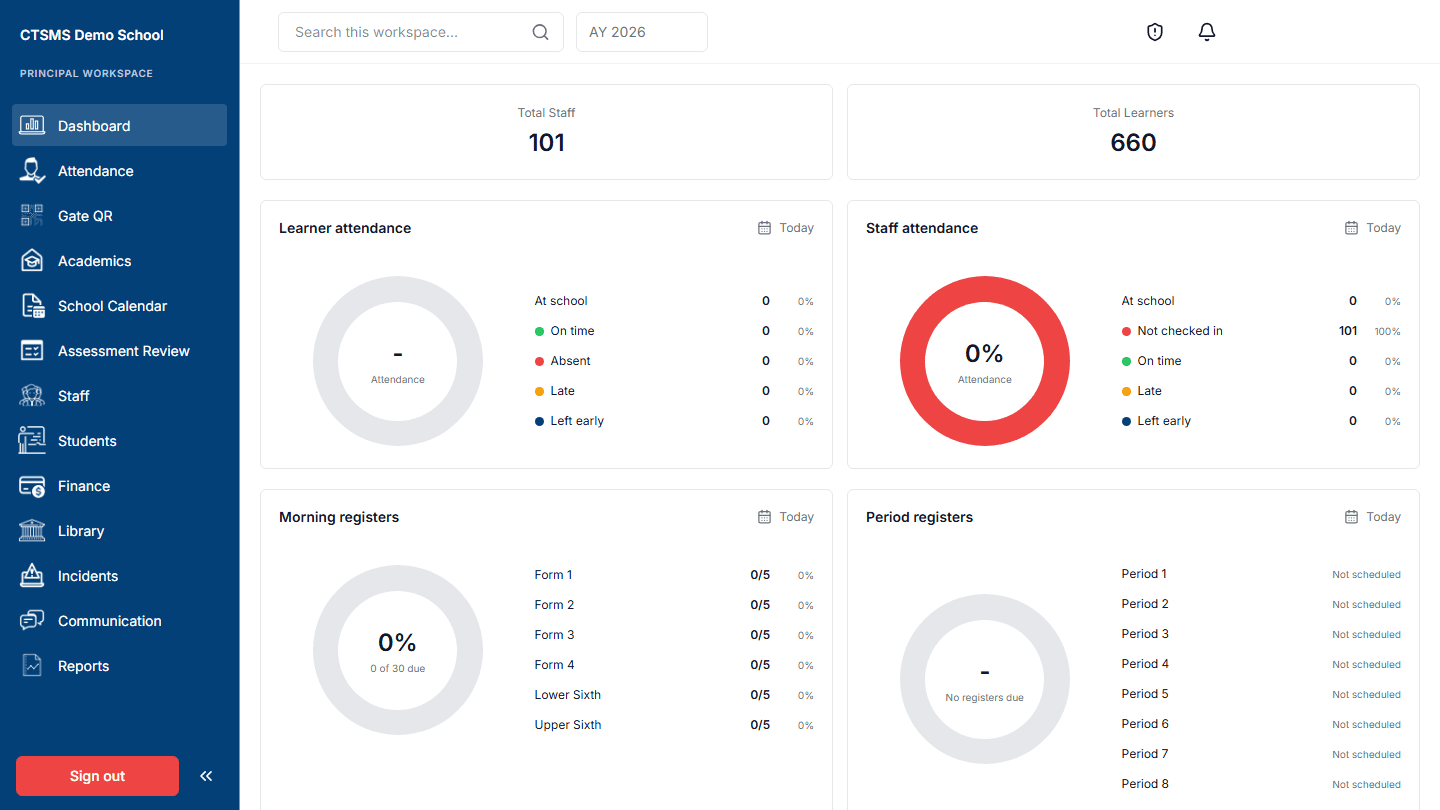1440x810 pixels.
Task: Click the Library building icon
Action: 32,530
